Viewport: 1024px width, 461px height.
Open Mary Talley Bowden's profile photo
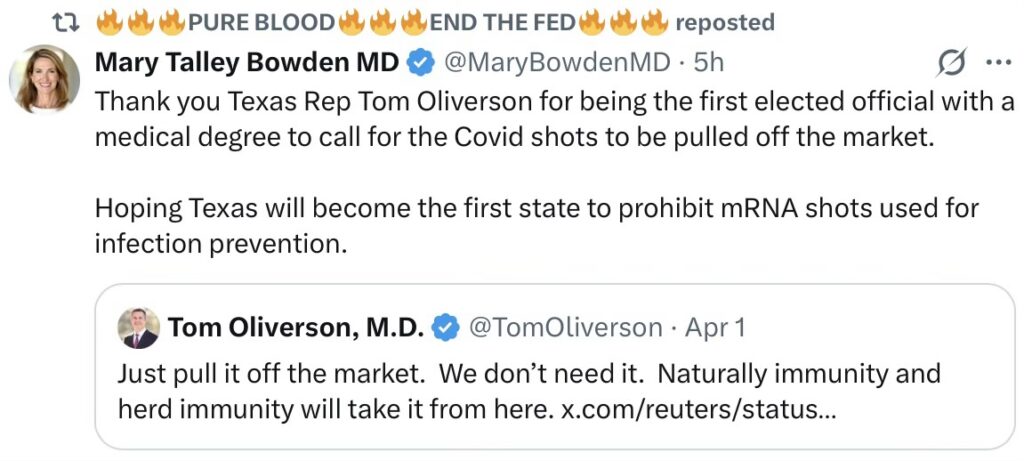coord(44,80)
